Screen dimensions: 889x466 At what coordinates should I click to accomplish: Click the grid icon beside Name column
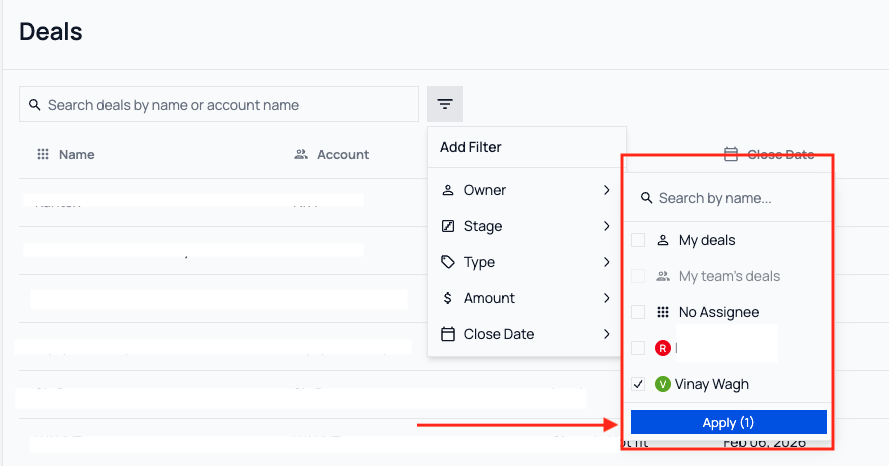coord(43,154)
